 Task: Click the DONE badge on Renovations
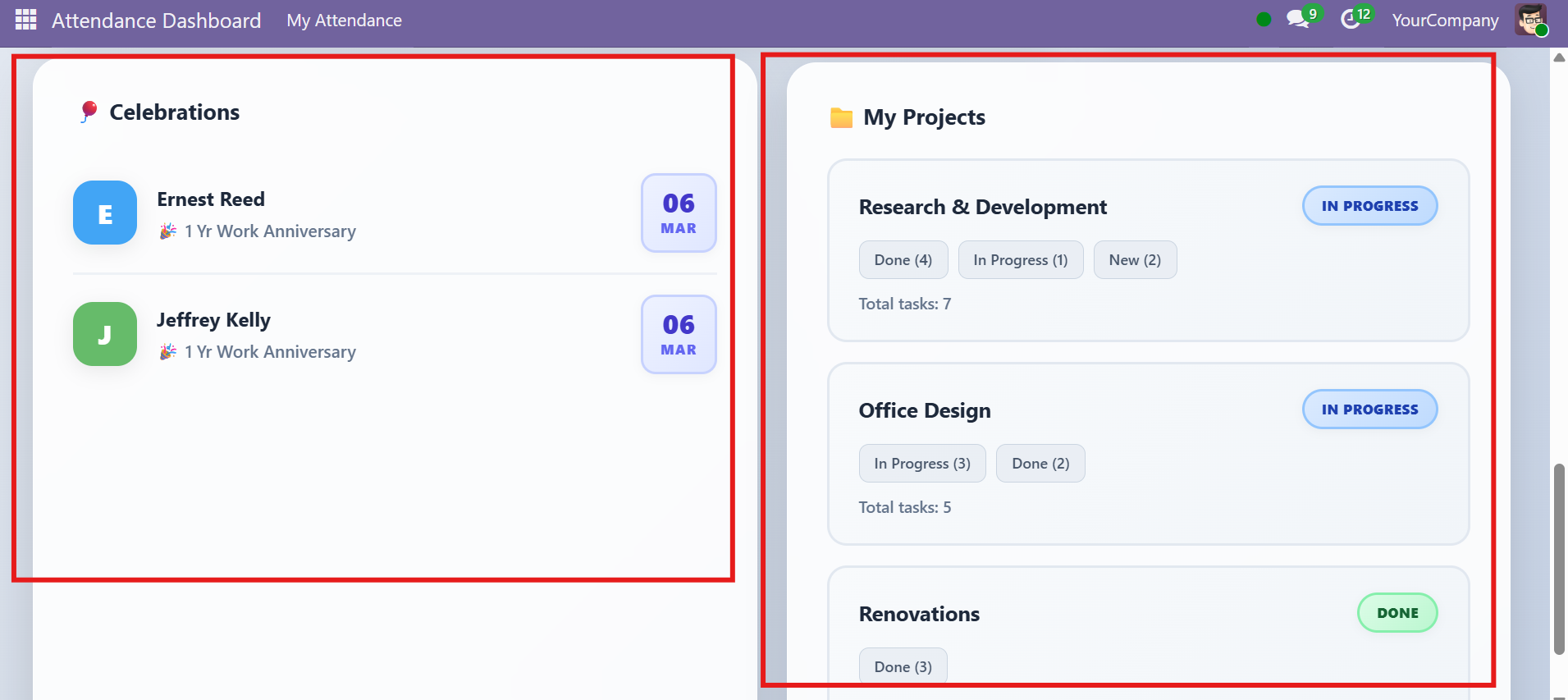[x=1397, y=613]
